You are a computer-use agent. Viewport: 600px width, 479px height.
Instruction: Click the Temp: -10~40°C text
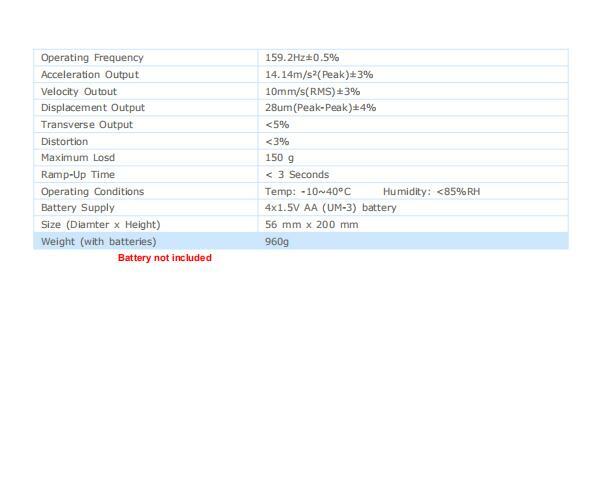pyautogui.click(x=308, y=191)
